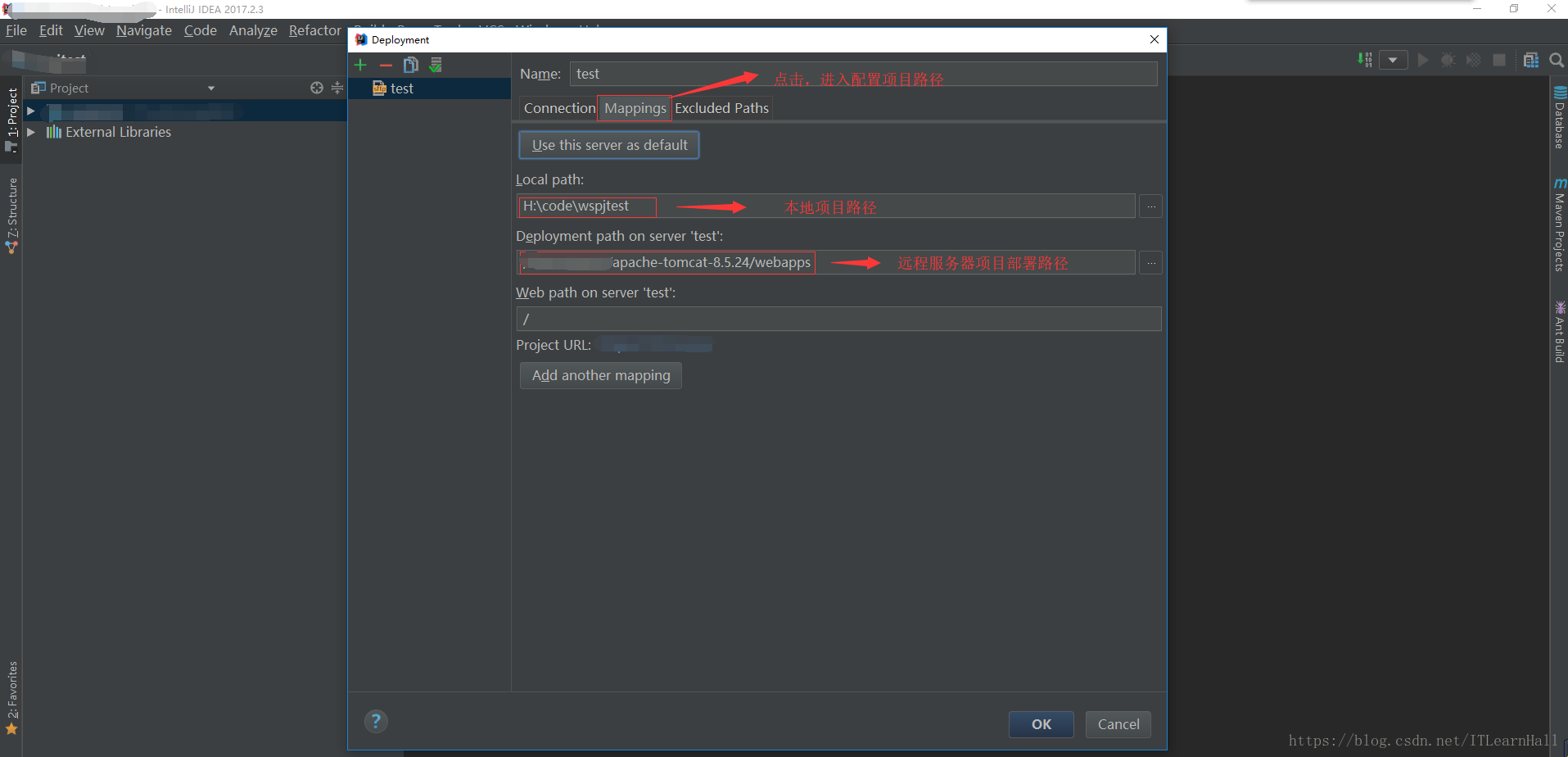Open the Project view dropdown arrow
1568x757 pixels.
coord(211,88)
